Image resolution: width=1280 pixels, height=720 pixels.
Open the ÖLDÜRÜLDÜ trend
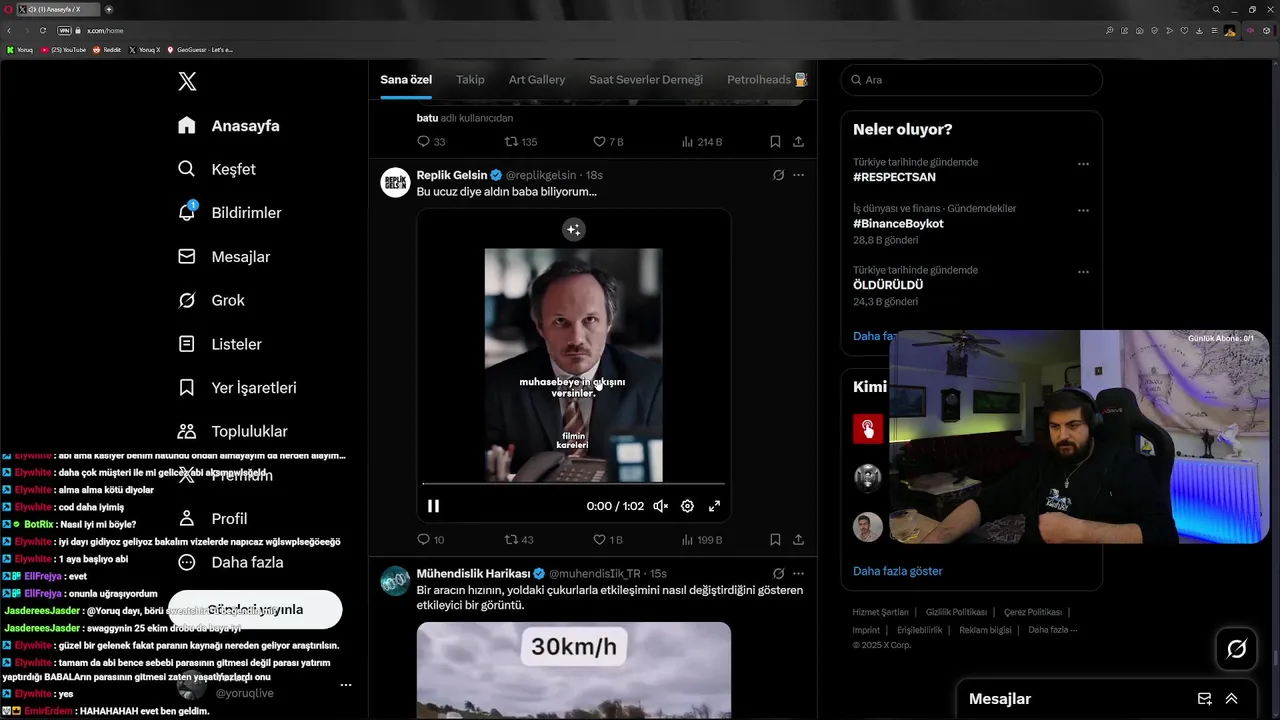coord(888,285)
